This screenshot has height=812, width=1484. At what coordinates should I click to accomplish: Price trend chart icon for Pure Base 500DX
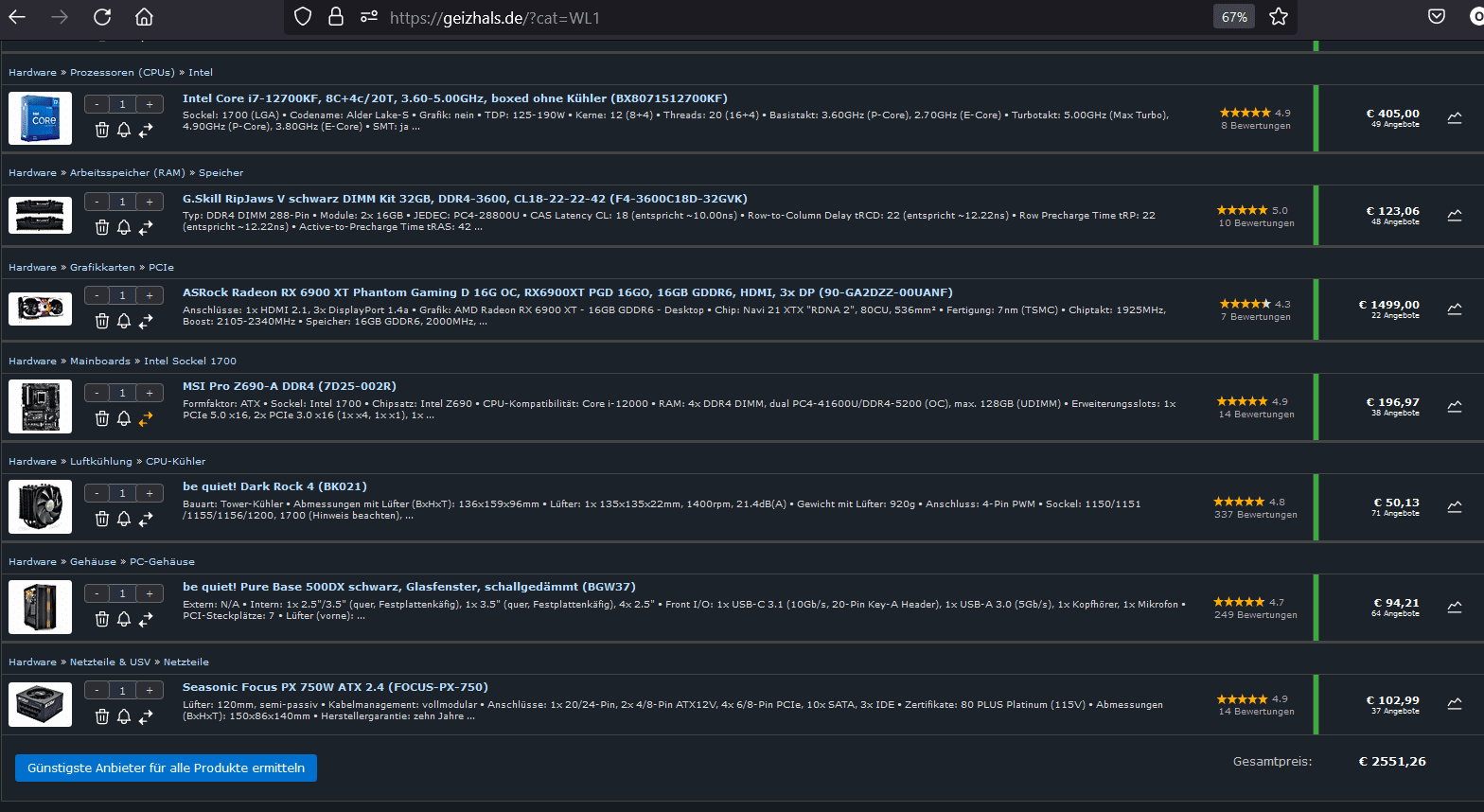(x=1455, y=608)
